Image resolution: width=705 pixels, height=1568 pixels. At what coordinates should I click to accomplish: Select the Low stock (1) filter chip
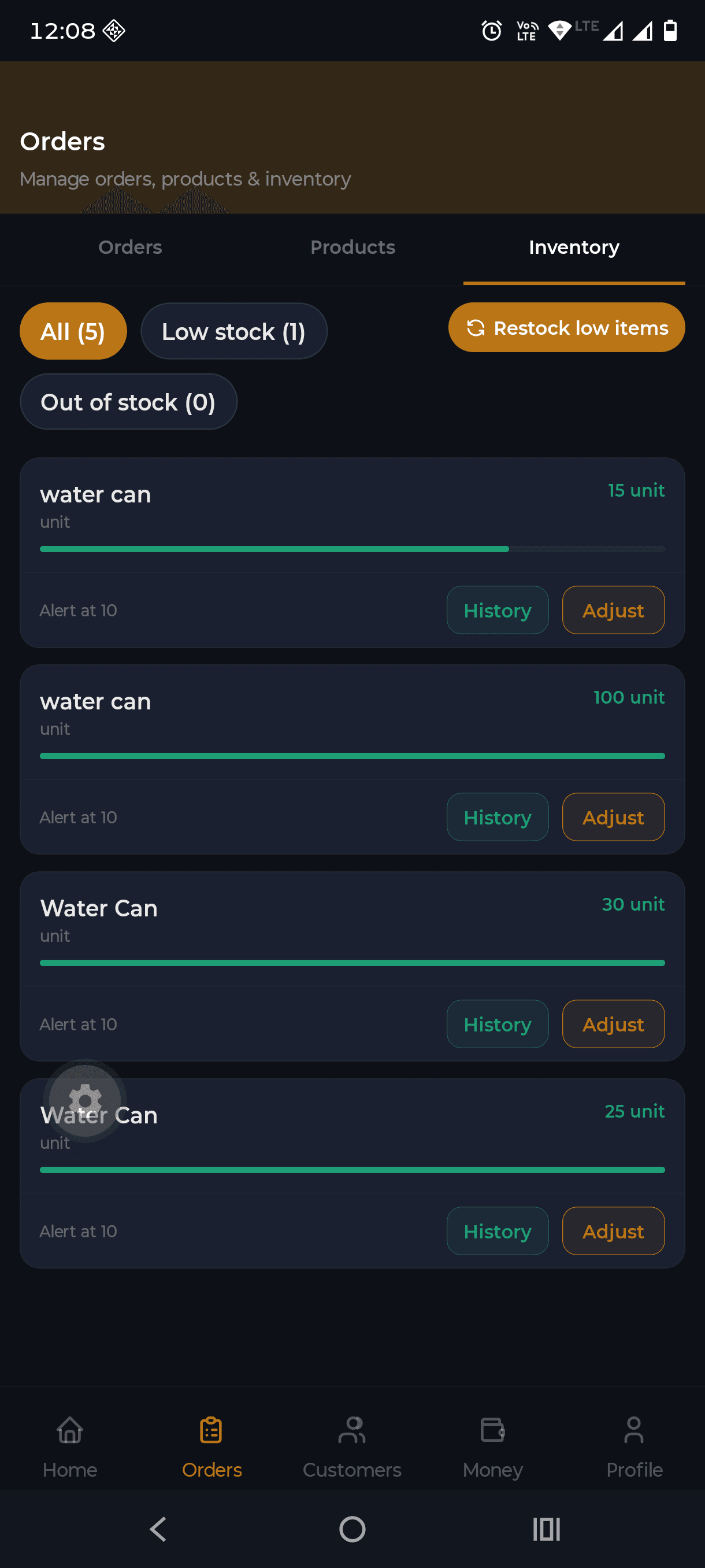[234, 331]
